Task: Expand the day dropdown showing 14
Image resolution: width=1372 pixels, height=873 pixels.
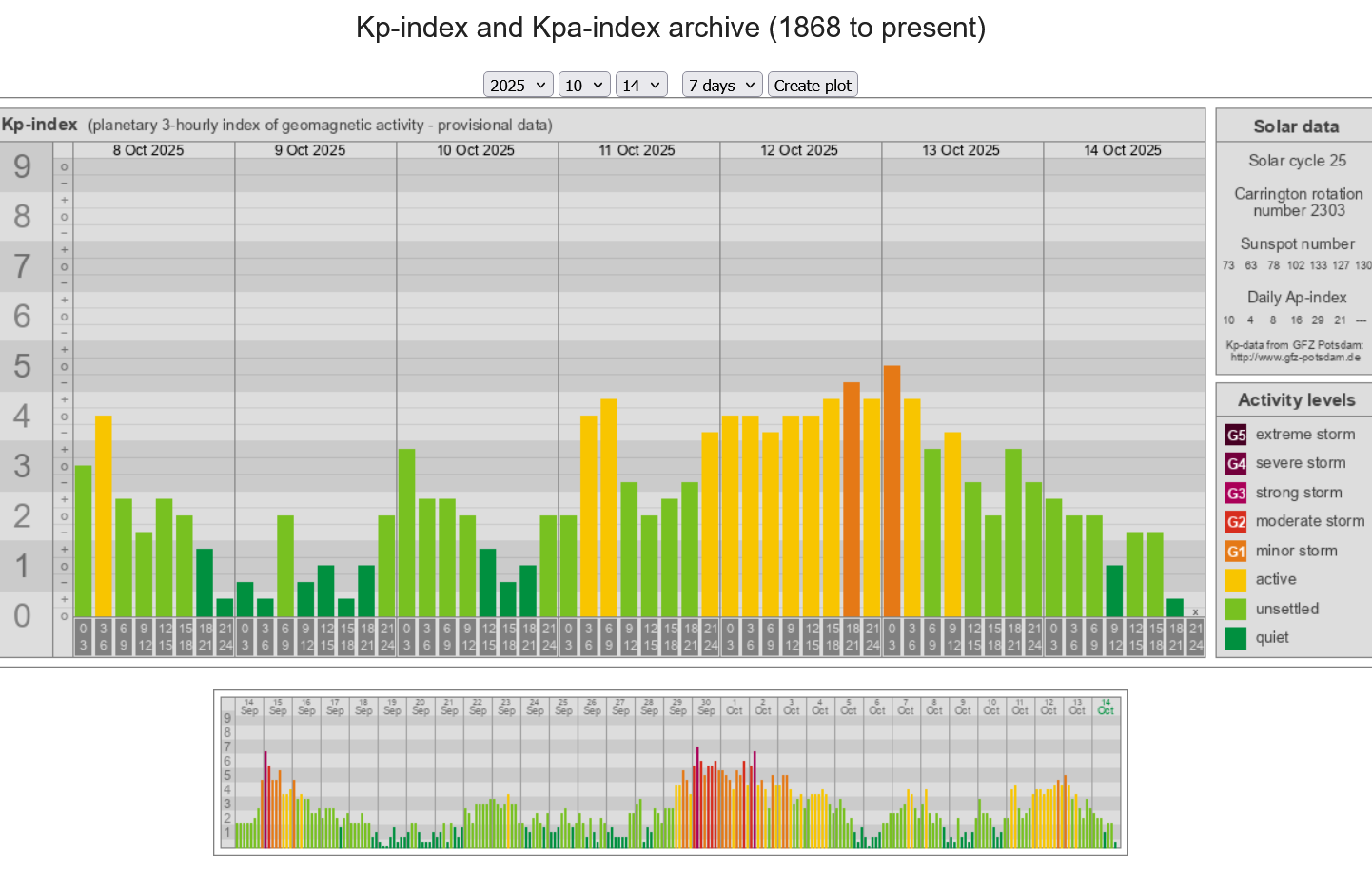Action: pos(640,86)
